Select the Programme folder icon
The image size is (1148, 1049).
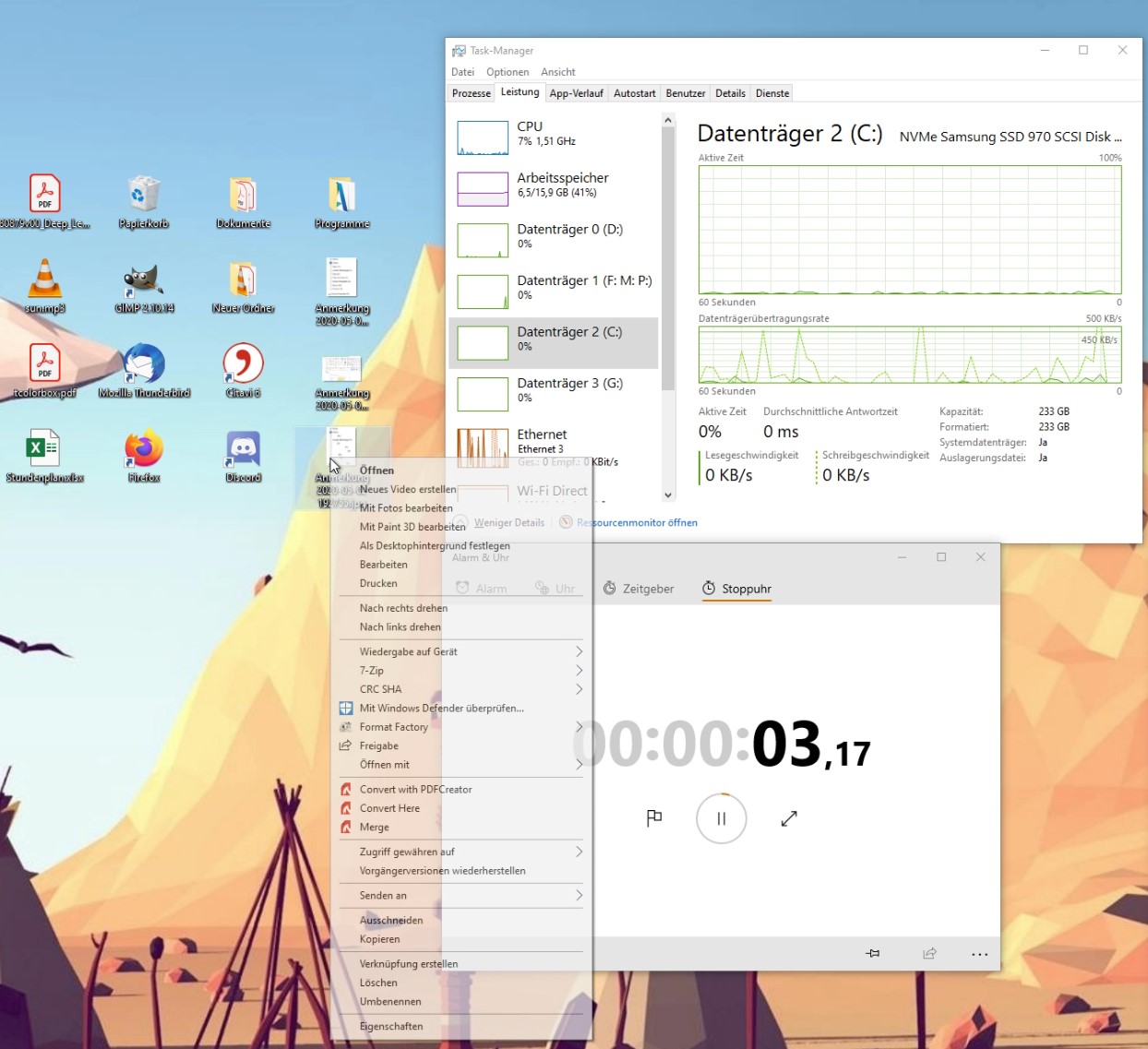341,202
